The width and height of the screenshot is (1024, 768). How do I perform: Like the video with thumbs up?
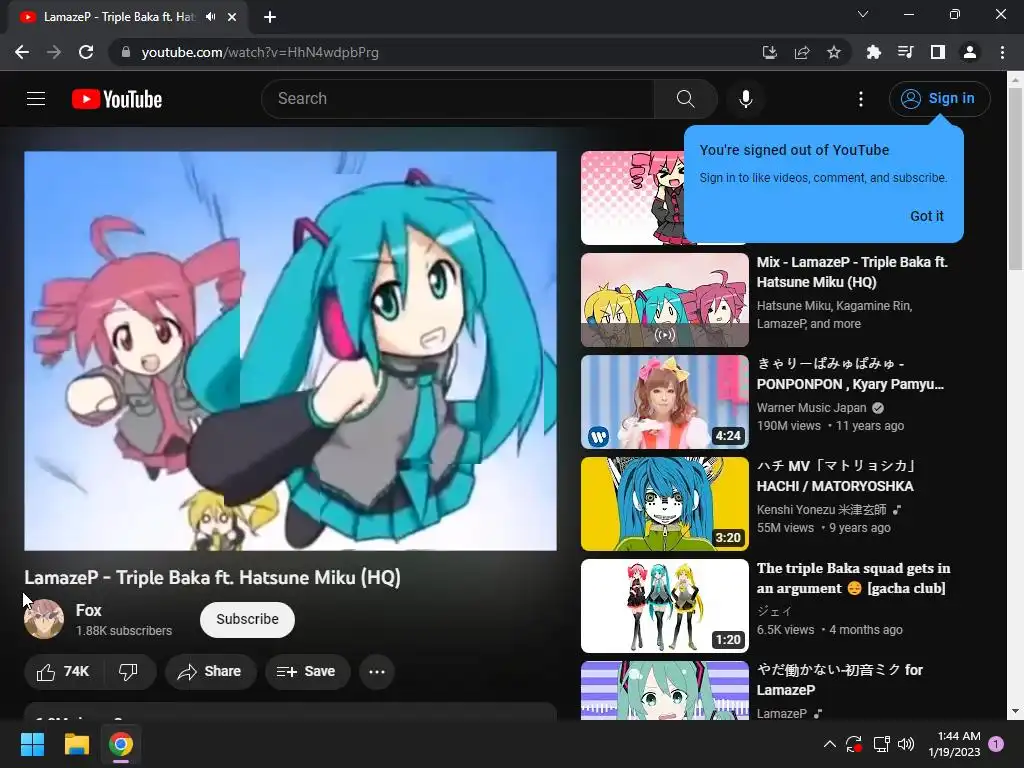(63, 671)
